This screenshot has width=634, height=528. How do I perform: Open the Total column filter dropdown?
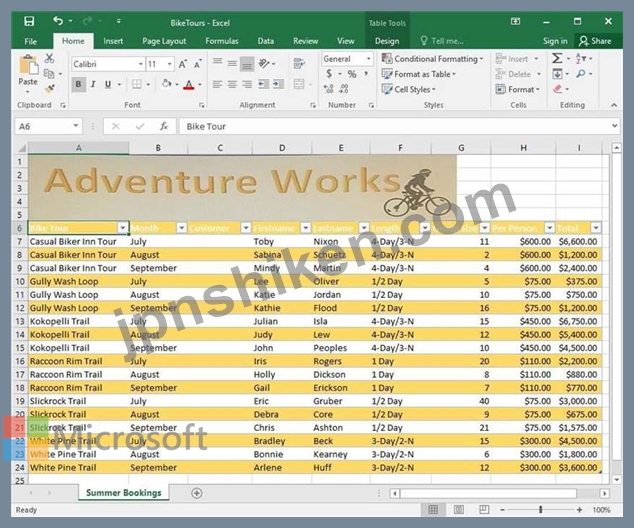pos(596,228)
